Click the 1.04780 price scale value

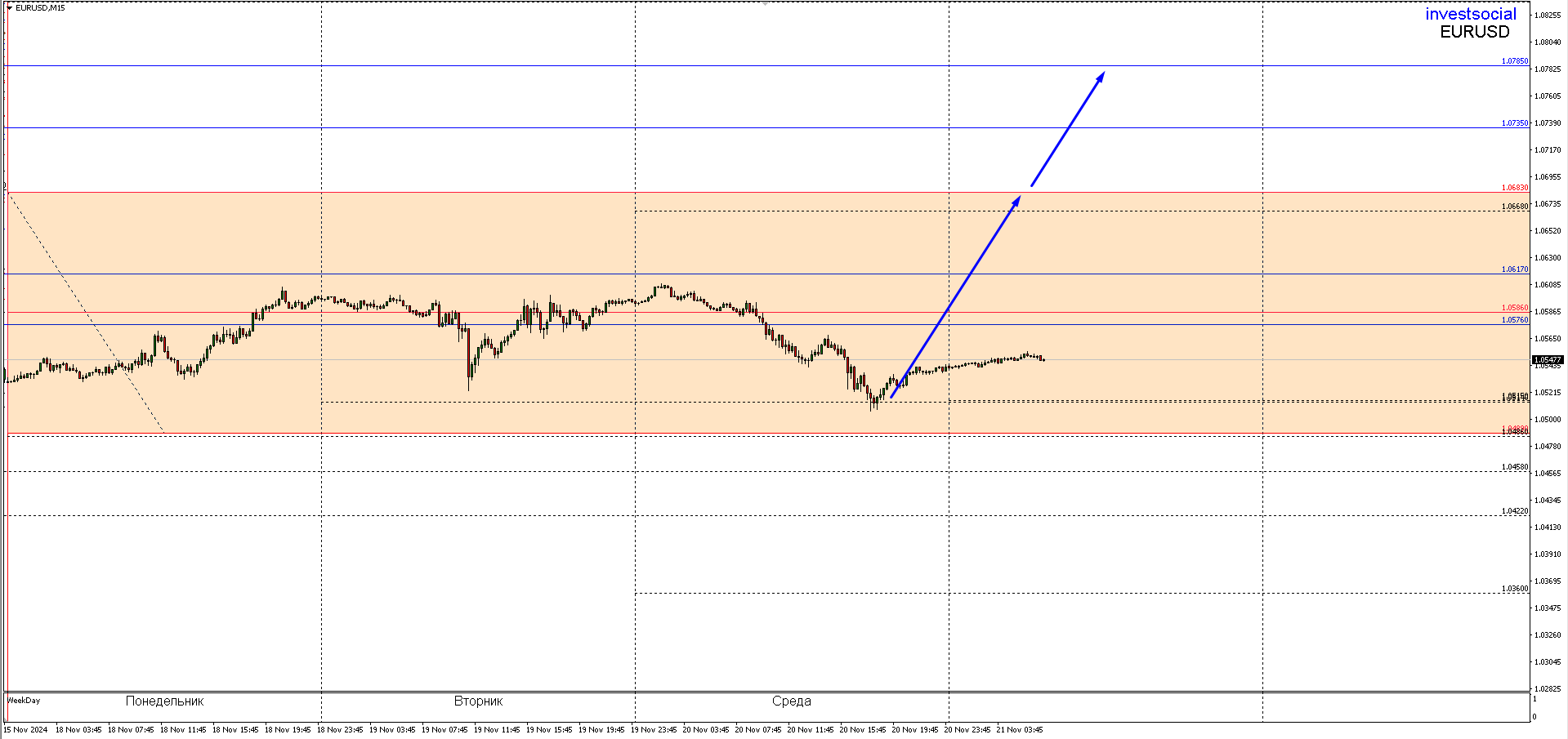(1548, 446)
